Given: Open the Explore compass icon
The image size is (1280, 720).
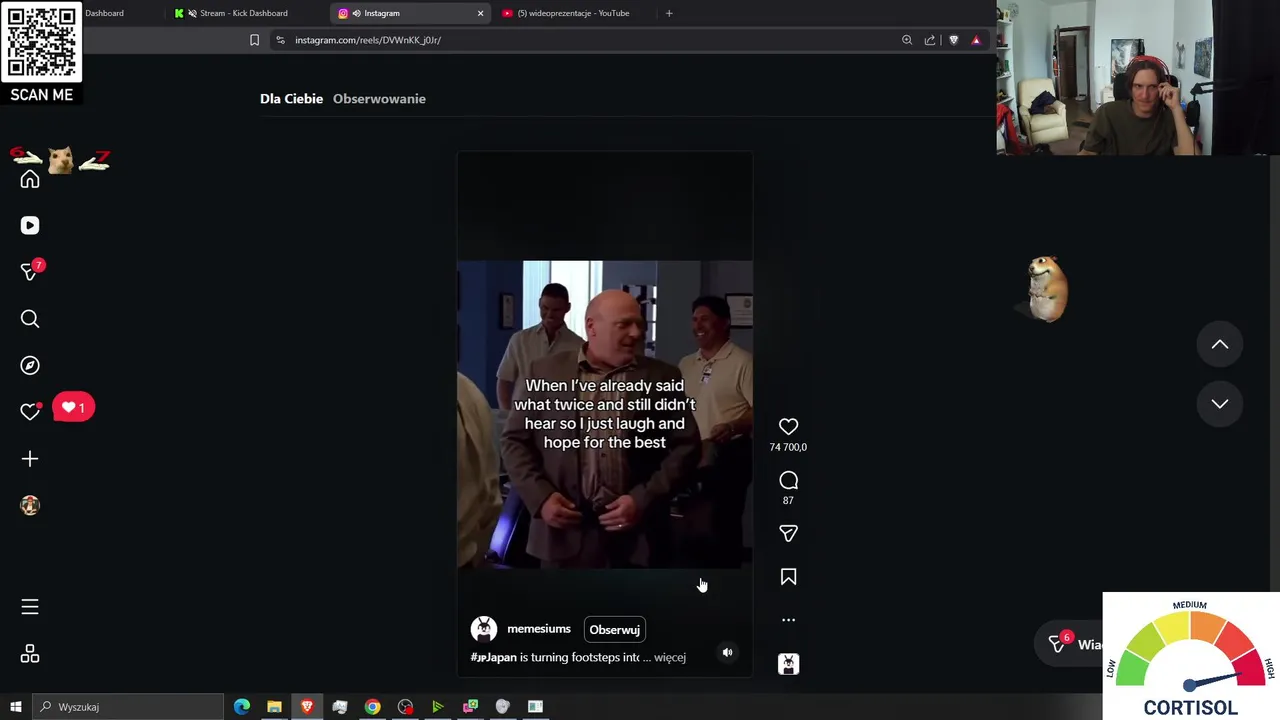Looking at the screenshot, I should pyautogui.click(x=30, y=366).
